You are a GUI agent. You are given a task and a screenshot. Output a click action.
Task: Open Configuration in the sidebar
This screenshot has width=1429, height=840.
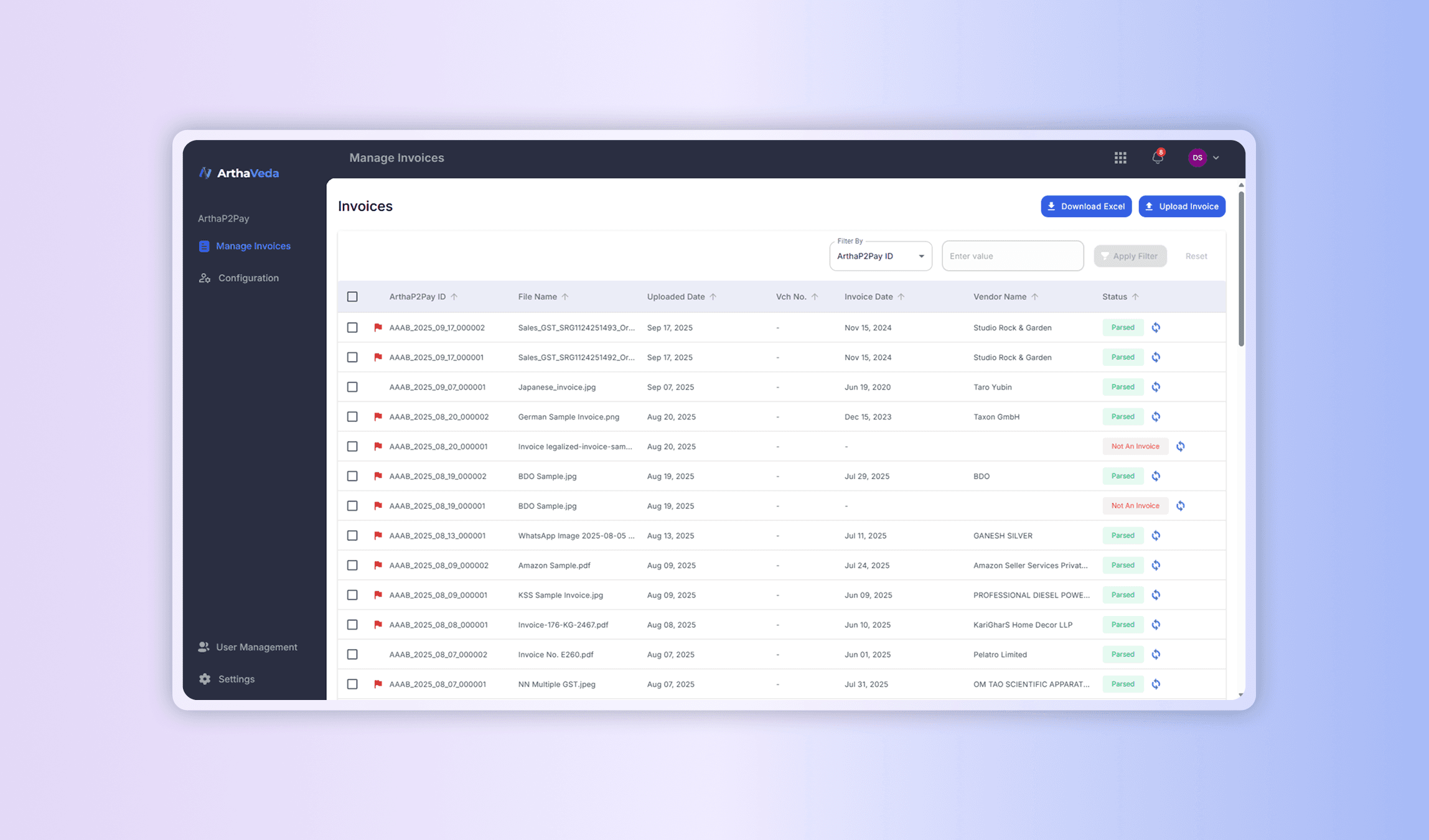[x=248, y=278]
